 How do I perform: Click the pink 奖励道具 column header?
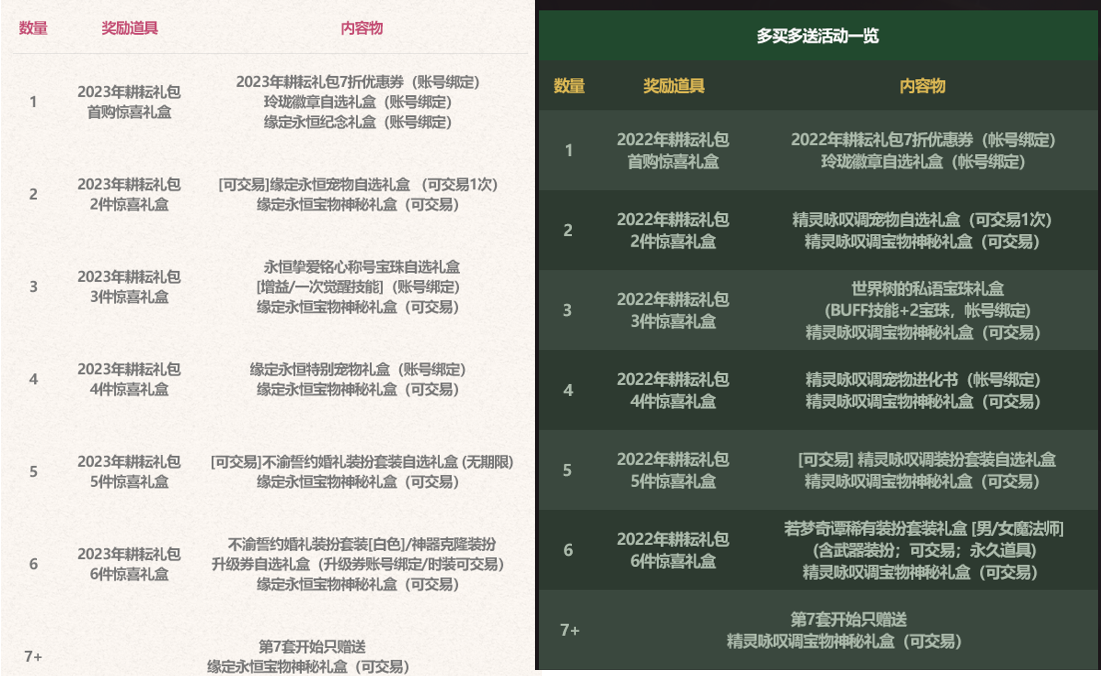coord(129,28)
